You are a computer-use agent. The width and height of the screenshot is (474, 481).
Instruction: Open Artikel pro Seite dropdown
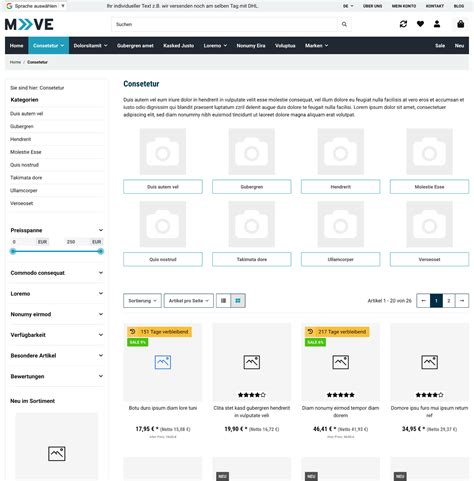[x=189, y=301]
